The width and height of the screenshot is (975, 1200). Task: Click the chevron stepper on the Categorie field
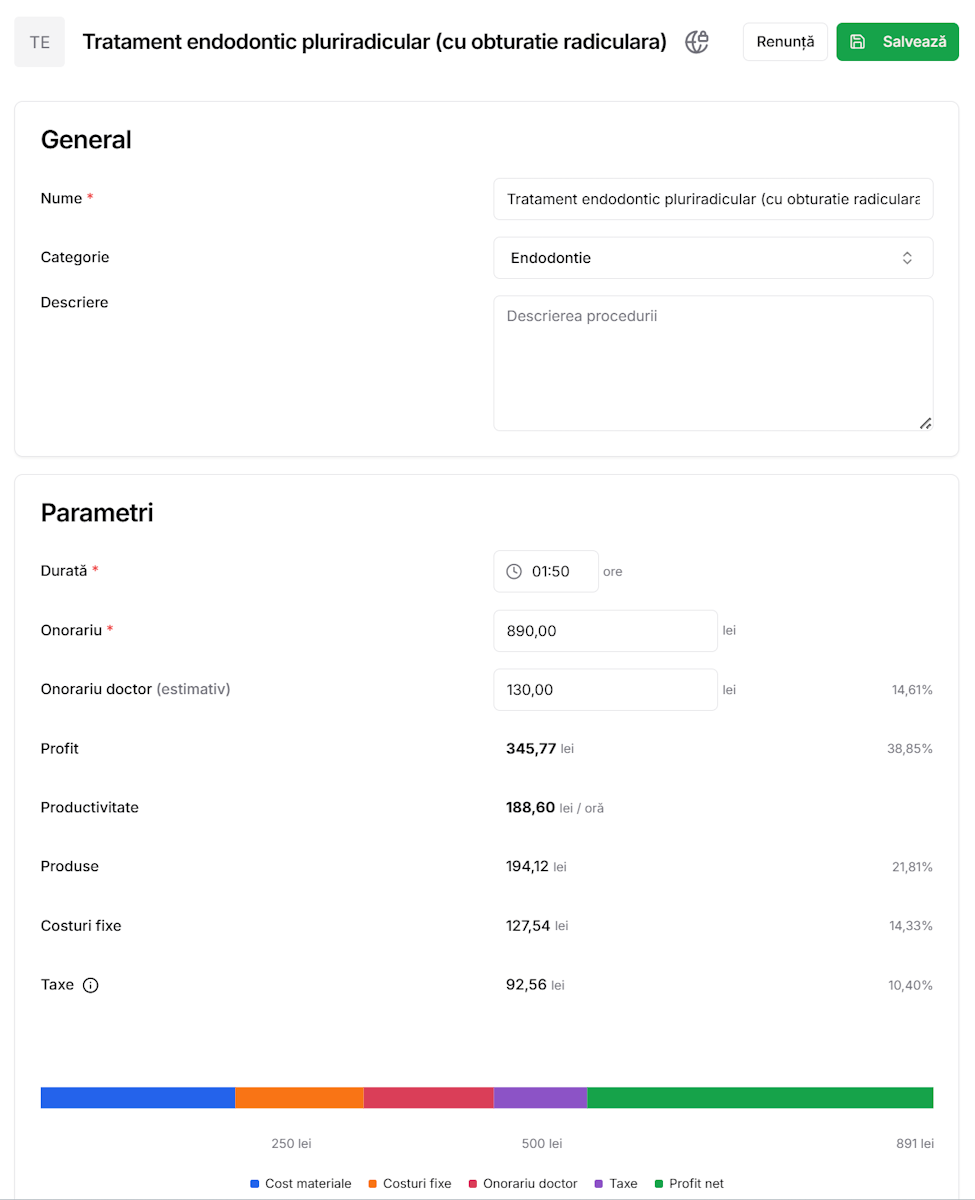coord(907,257)
